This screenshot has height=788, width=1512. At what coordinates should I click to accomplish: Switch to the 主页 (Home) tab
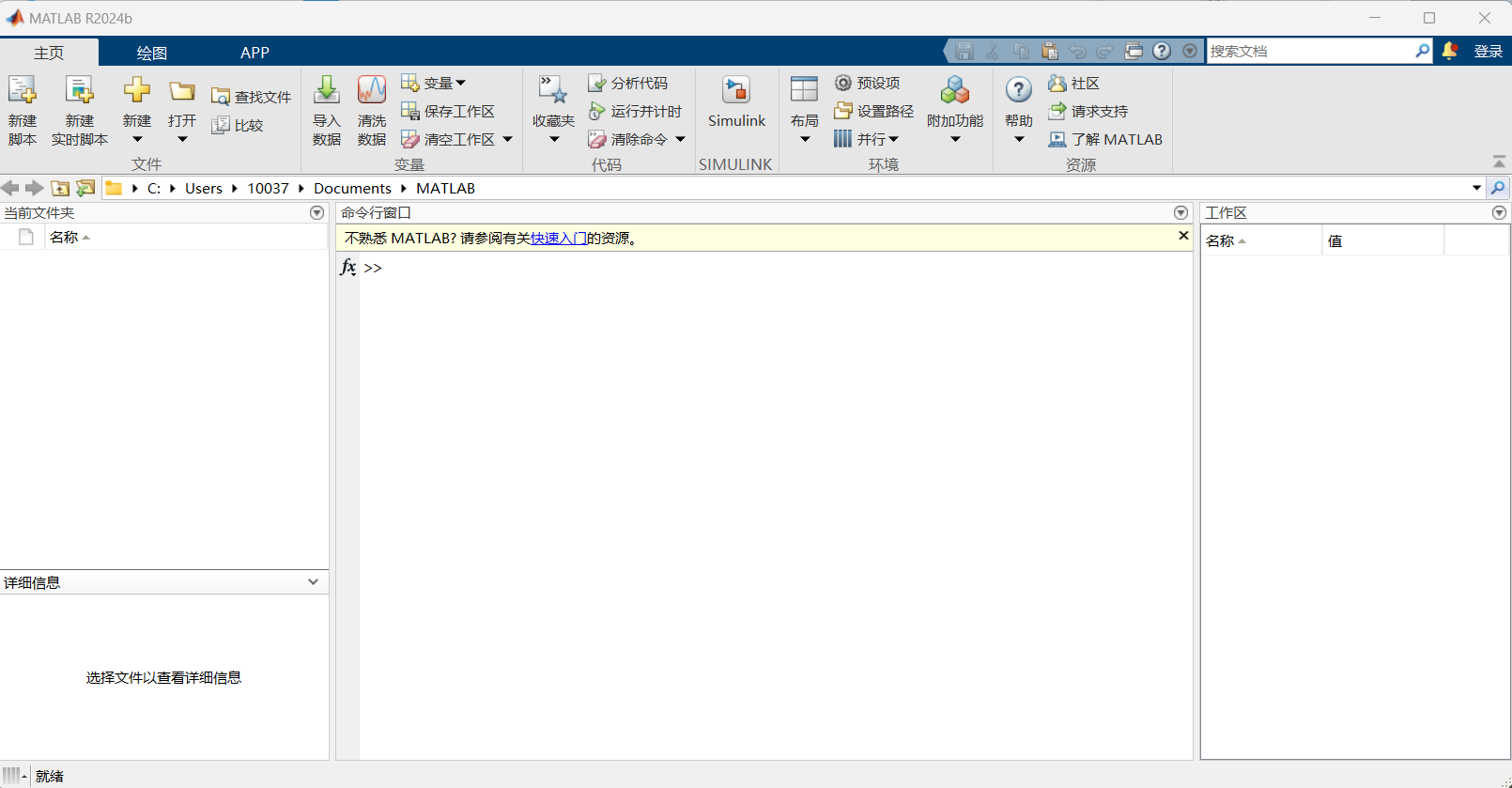point(49,53)
